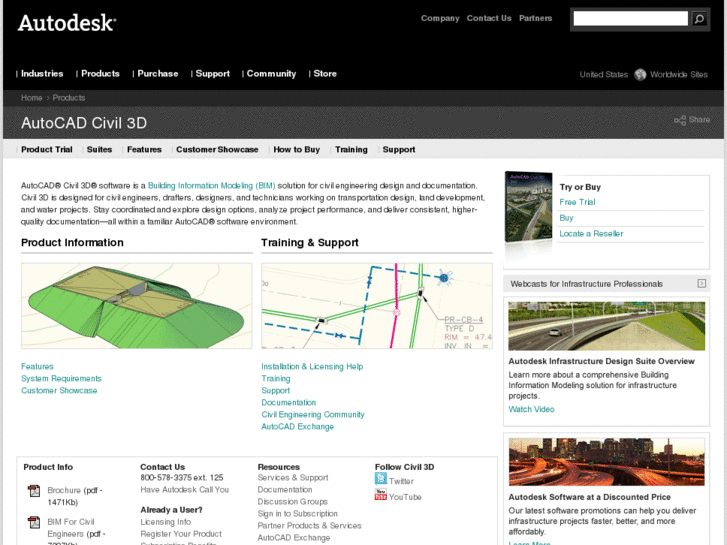Screen dimensions: 727x545
Task: Click the pipe network drawing thumbnail
Action: [376, 306]
